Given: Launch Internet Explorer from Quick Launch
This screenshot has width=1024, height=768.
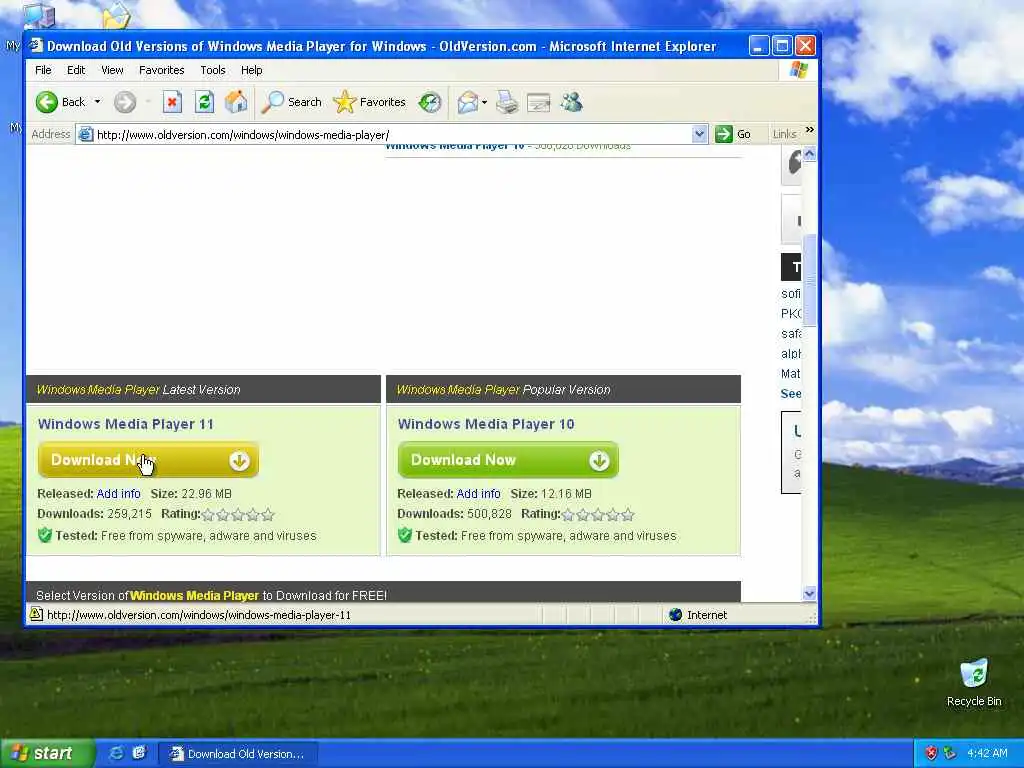Looking at the screenshot, I should click(116, 753).
